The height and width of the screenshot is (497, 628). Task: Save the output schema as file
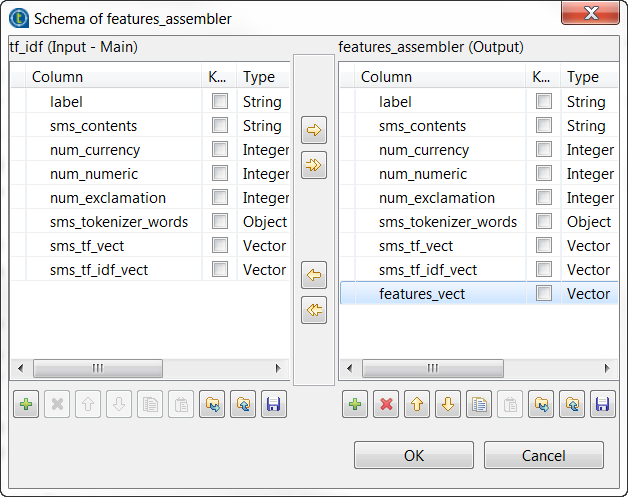(x=601, y=404)
